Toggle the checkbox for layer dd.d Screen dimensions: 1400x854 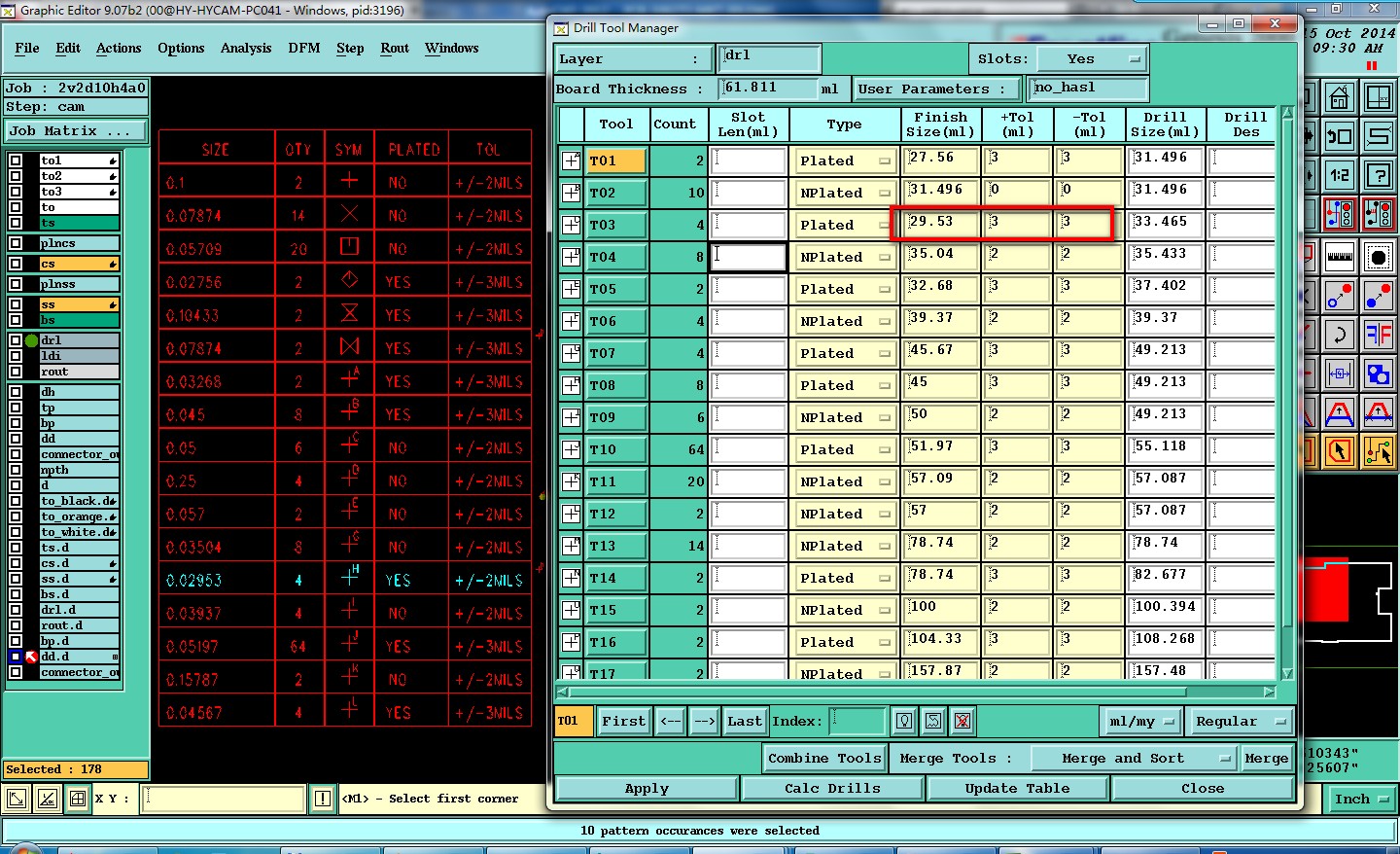point(16,657)
